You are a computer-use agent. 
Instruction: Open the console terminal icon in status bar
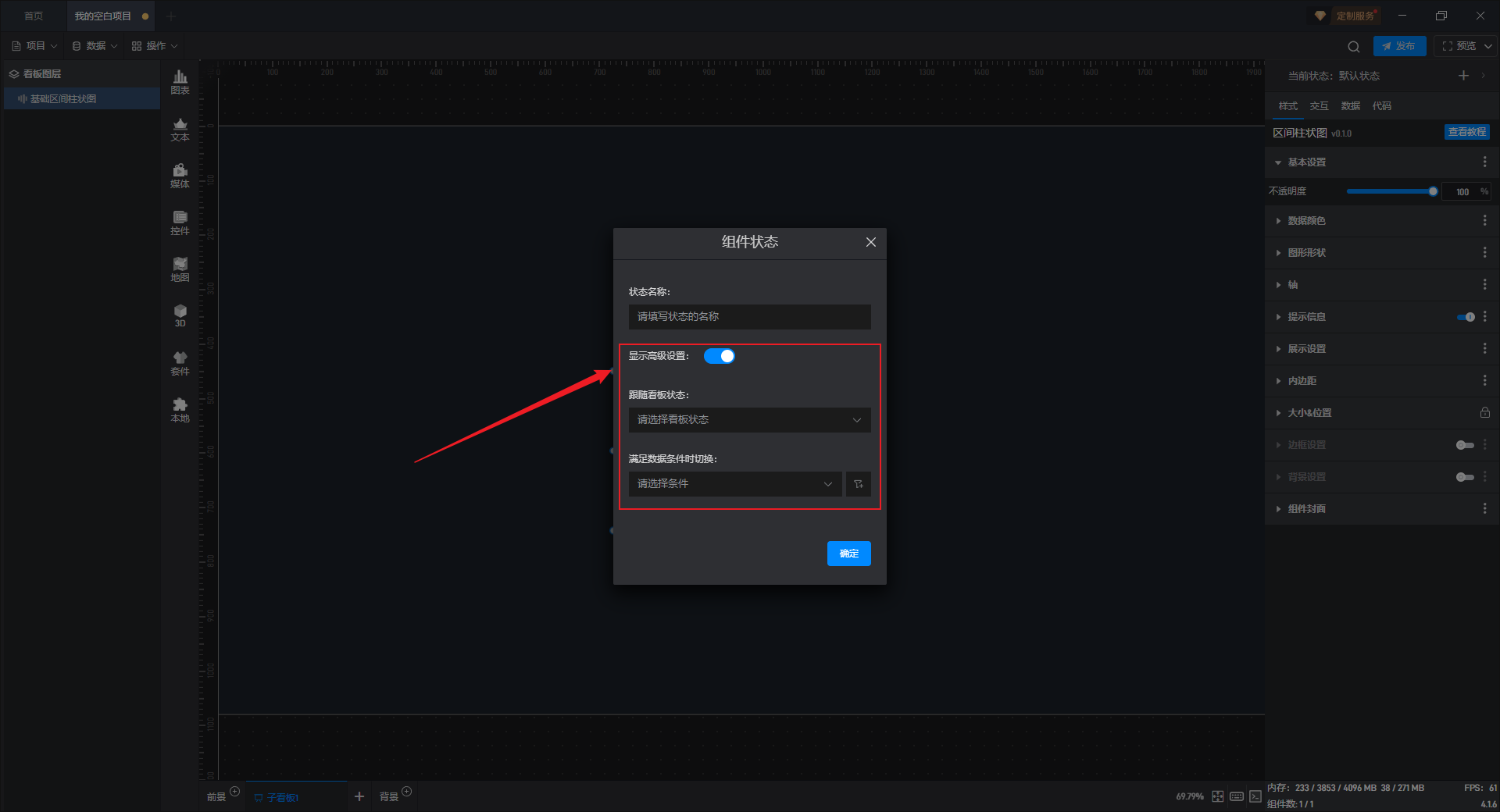(1255, 796)
